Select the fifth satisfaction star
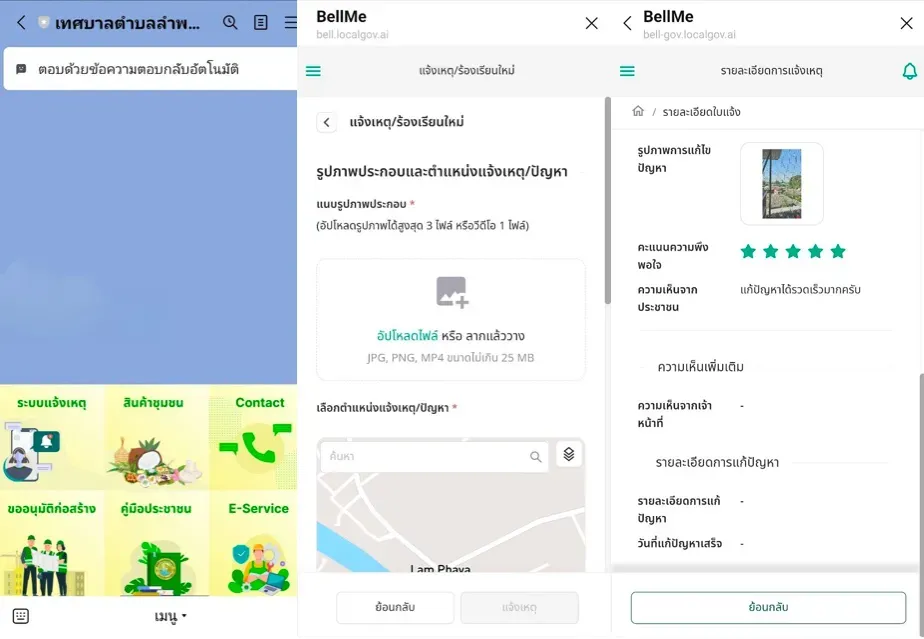The width and height of the screenshot is (924, 639). 838,252
